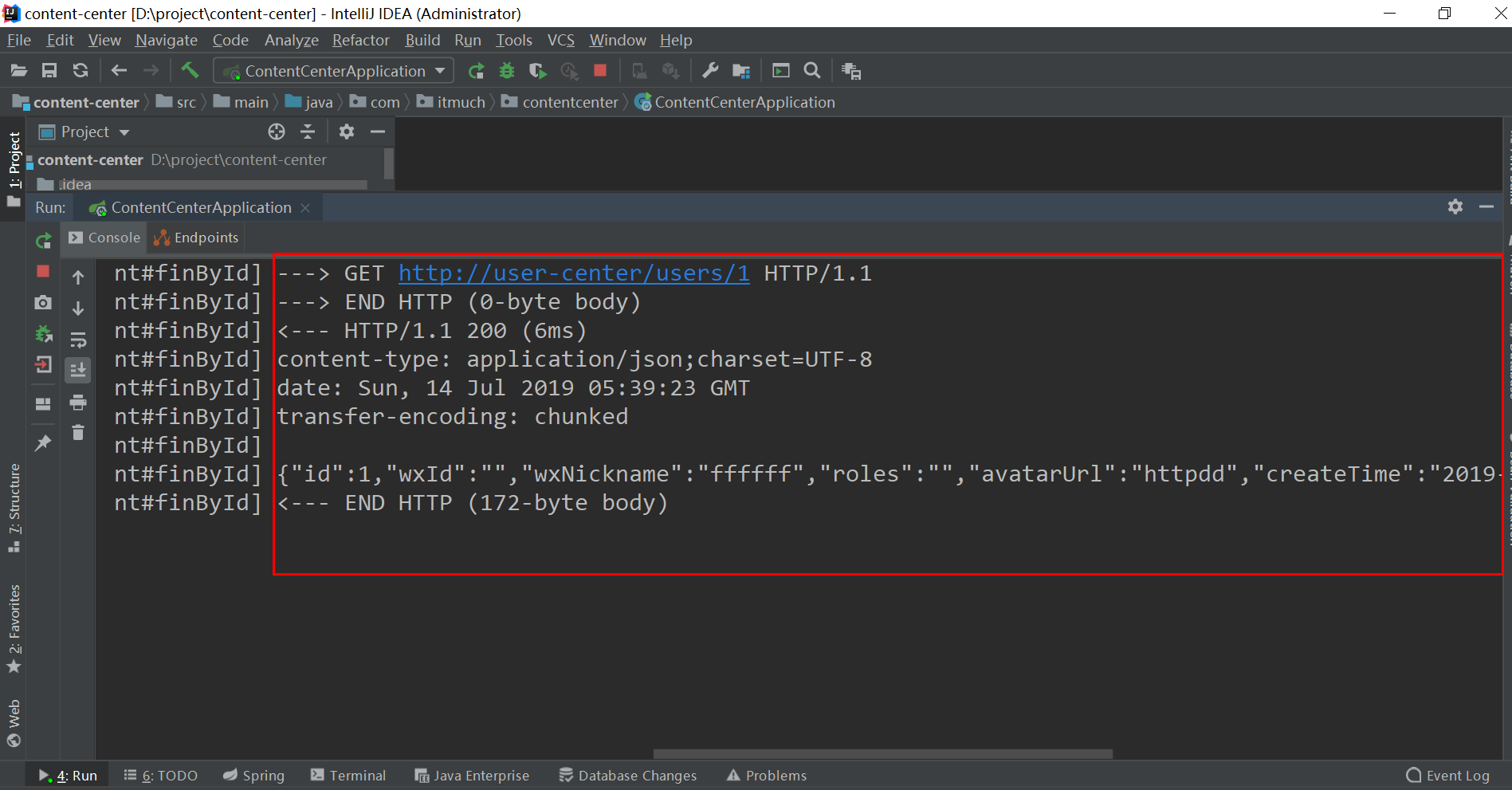
Task: Toggle the pin tab option in Run panel
Action: [x=44, y=442]
